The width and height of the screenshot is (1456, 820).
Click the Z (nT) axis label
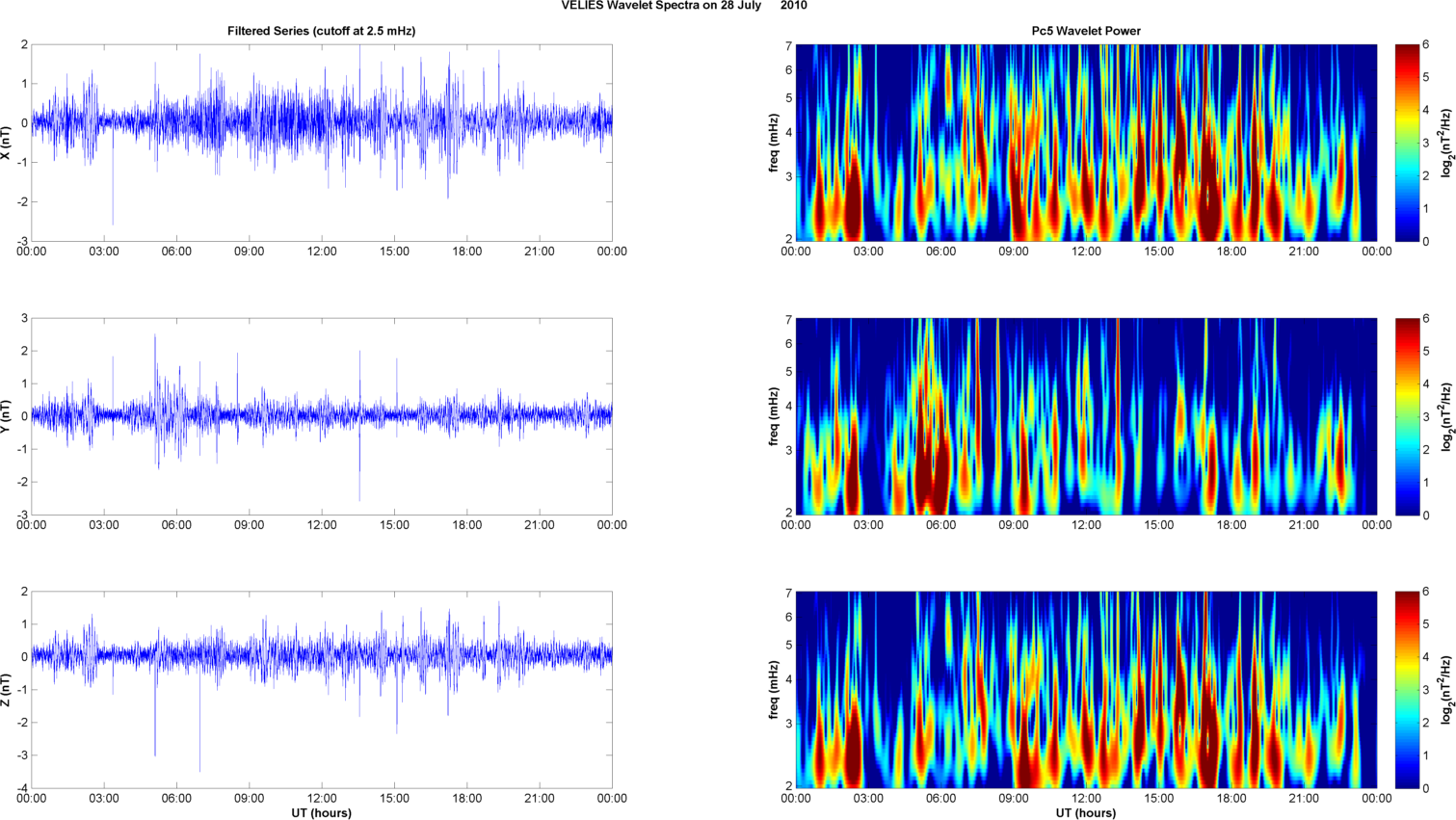coord(7,690)
